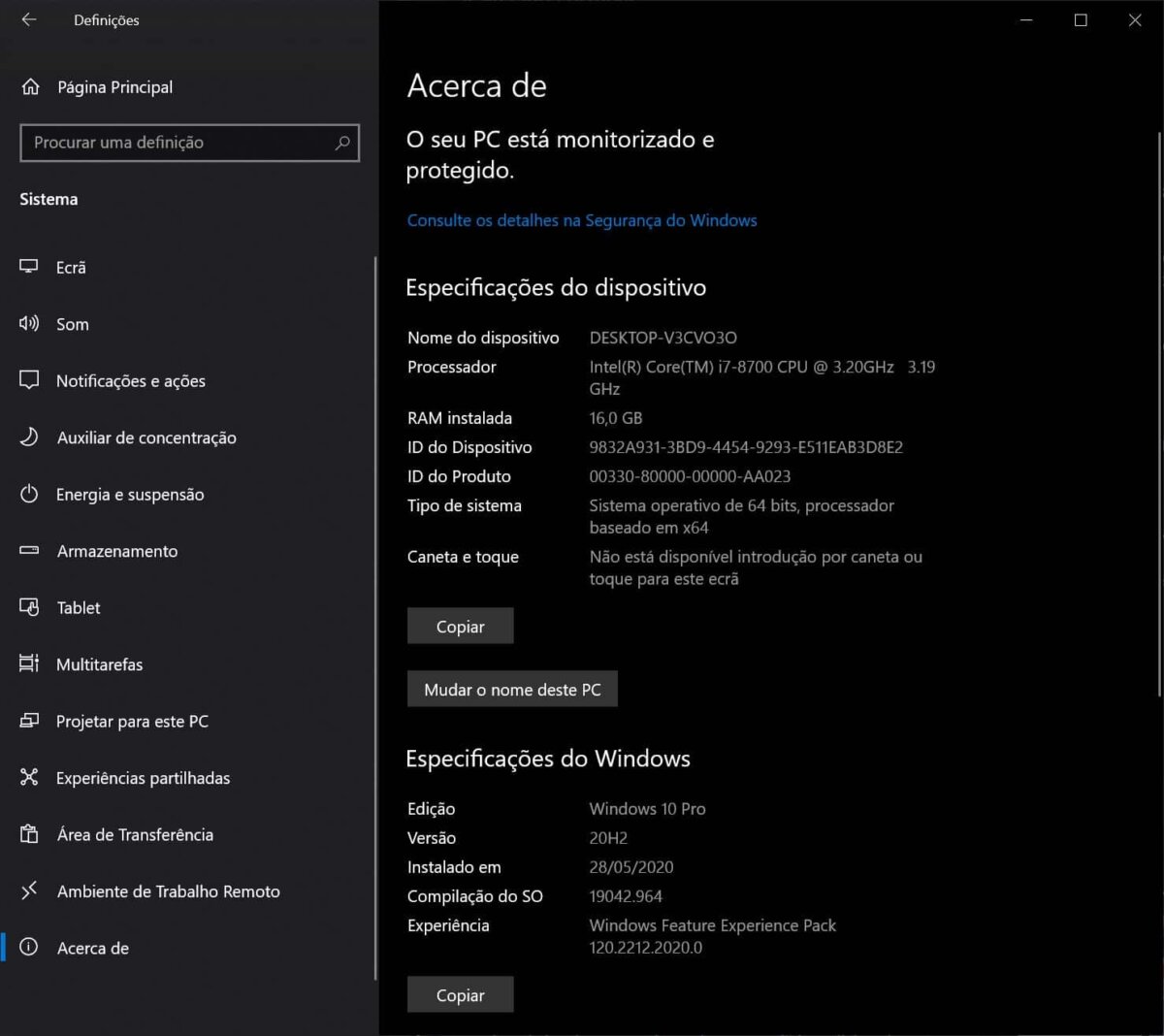The image size is (1164, 1036).
Task: Select the Caneta e toque value text
Action: [x=756, y=567]
